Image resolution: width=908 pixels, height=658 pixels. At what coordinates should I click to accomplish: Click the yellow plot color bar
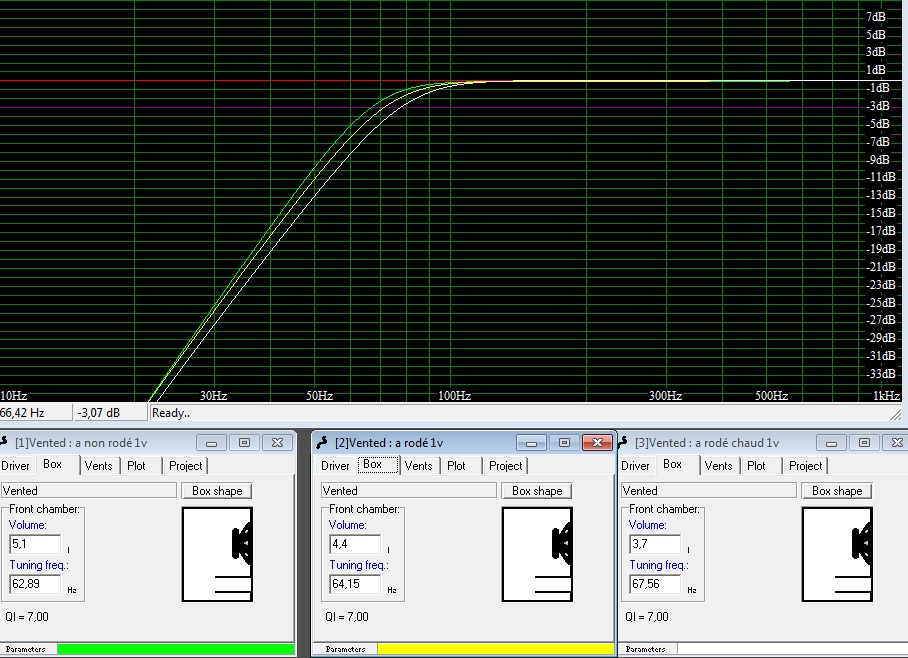pyautogui.click(x=495, y=649)
